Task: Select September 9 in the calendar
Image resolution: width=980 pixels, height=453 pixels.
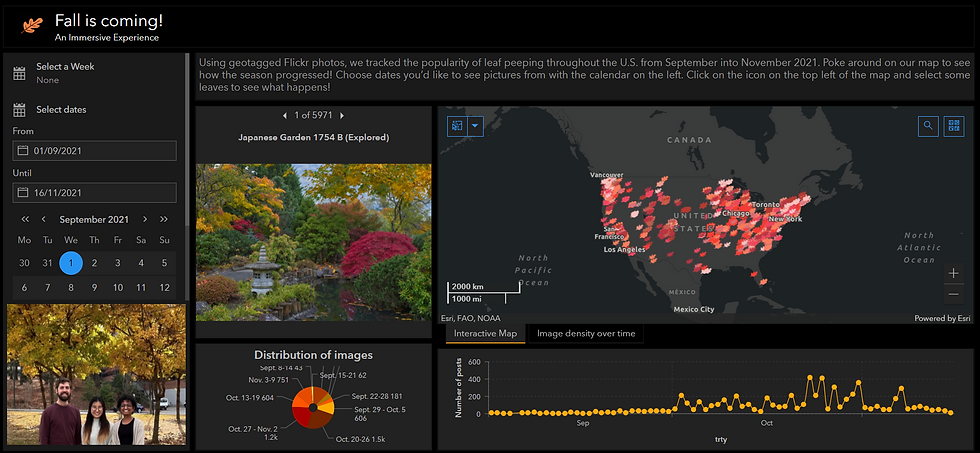Action: pyautogui.click(x=94, y=288)
